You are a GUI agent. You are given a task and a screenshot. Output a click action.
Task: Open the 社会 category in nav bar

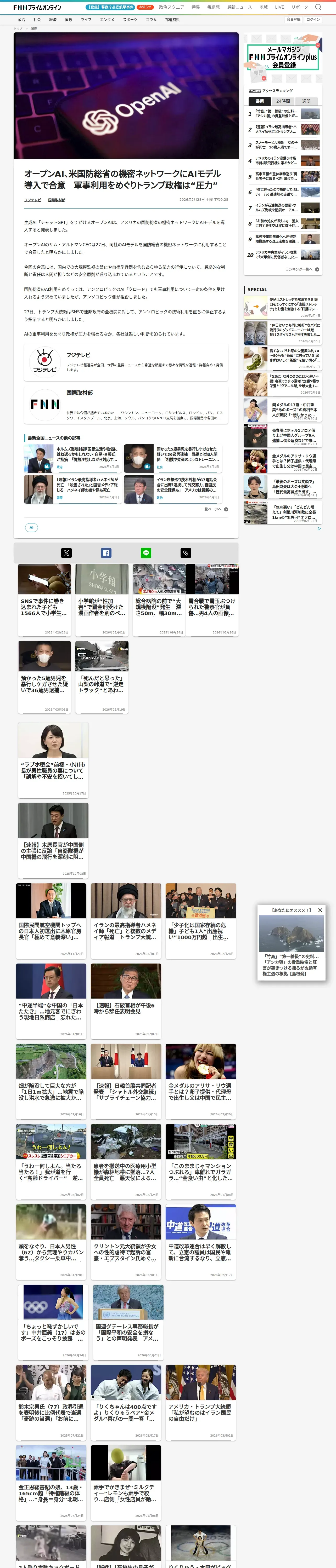coord(37,20)
